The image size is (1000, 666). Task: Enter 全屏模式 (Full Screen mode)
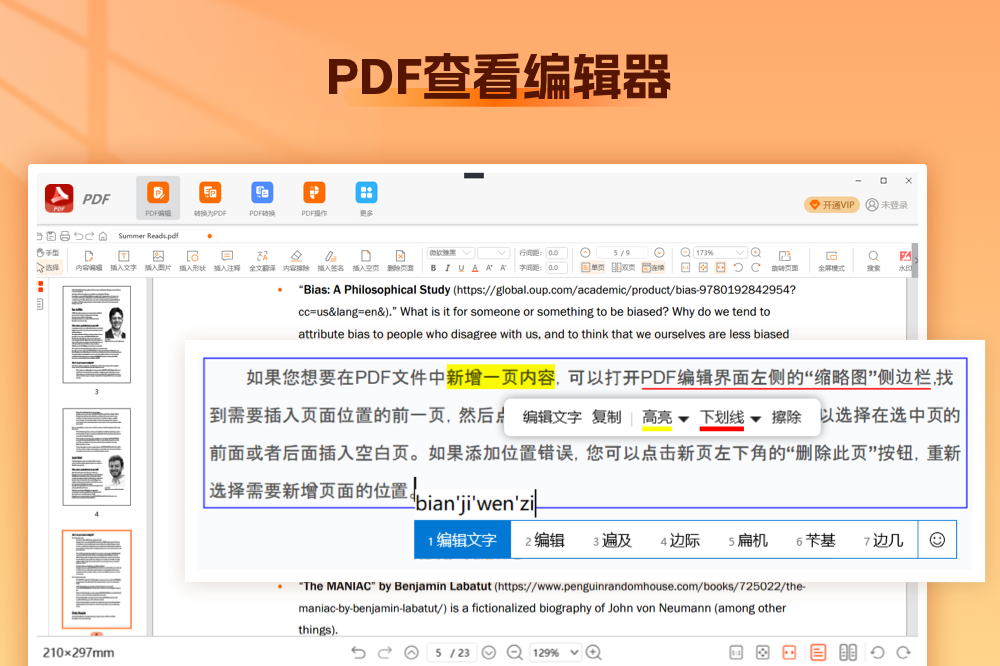[832, 259]
